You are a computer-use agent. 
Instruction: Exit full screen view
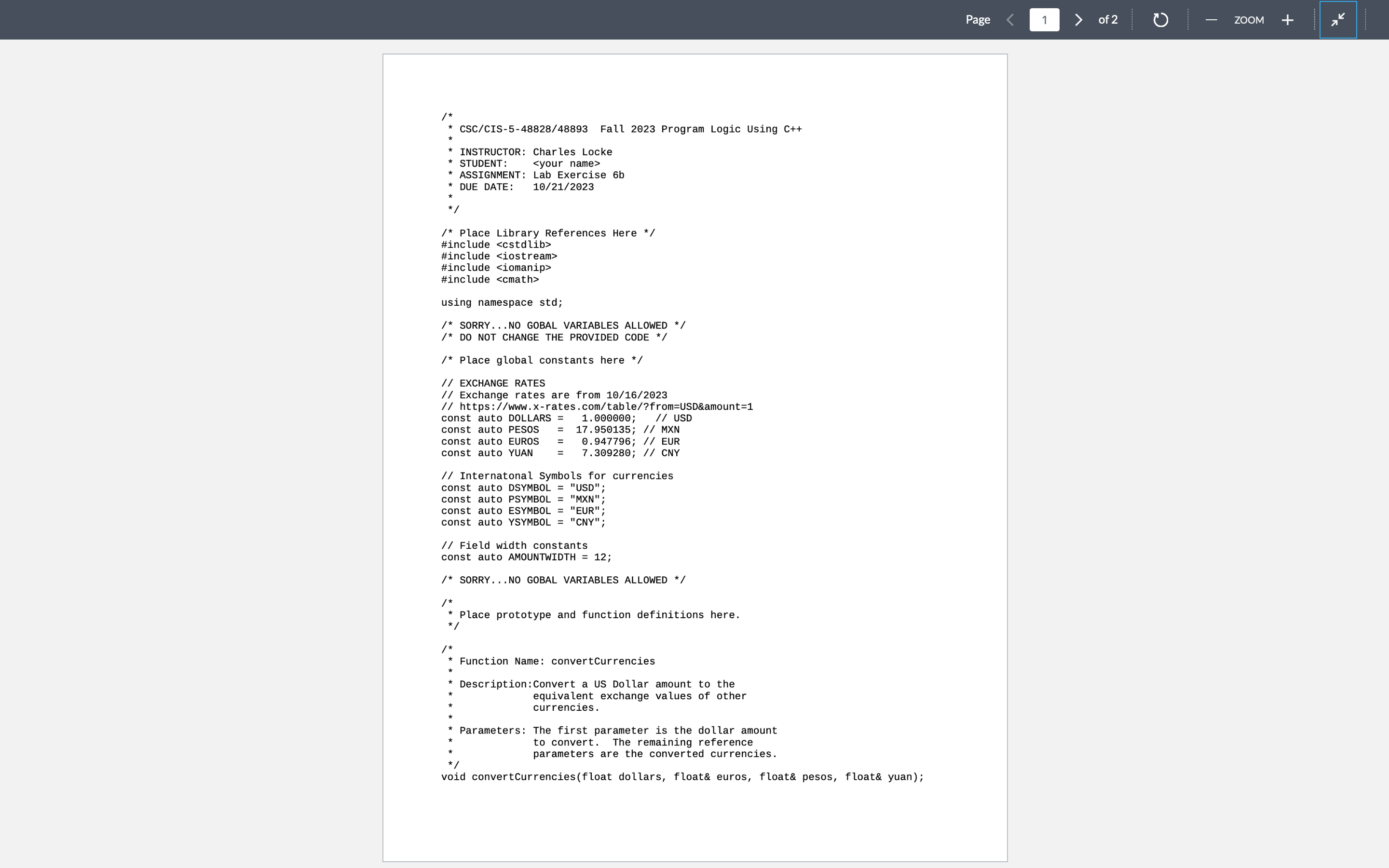pyautogui.click(x=1337, y=19)
